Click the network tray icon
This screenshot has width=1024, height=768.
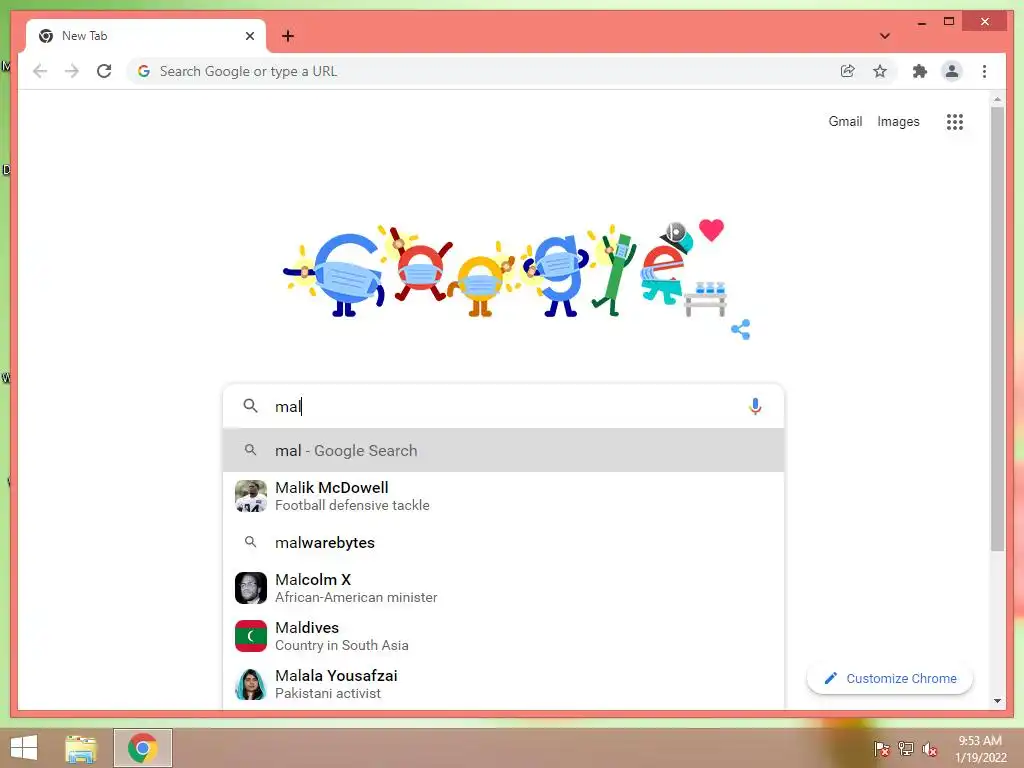(906, 749)
